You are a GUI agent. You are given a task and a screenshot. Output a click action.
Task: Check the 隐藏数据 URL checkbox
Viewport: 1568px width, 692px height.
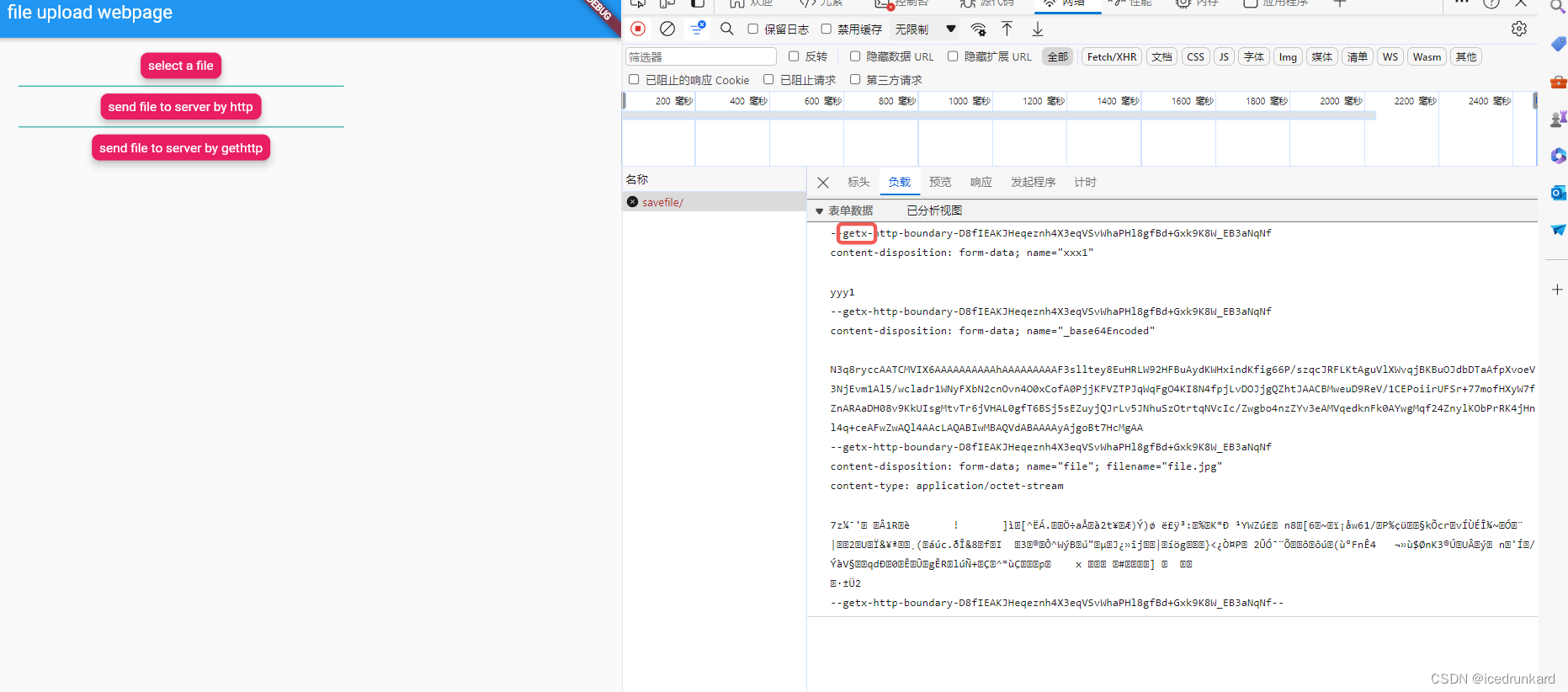855,56
